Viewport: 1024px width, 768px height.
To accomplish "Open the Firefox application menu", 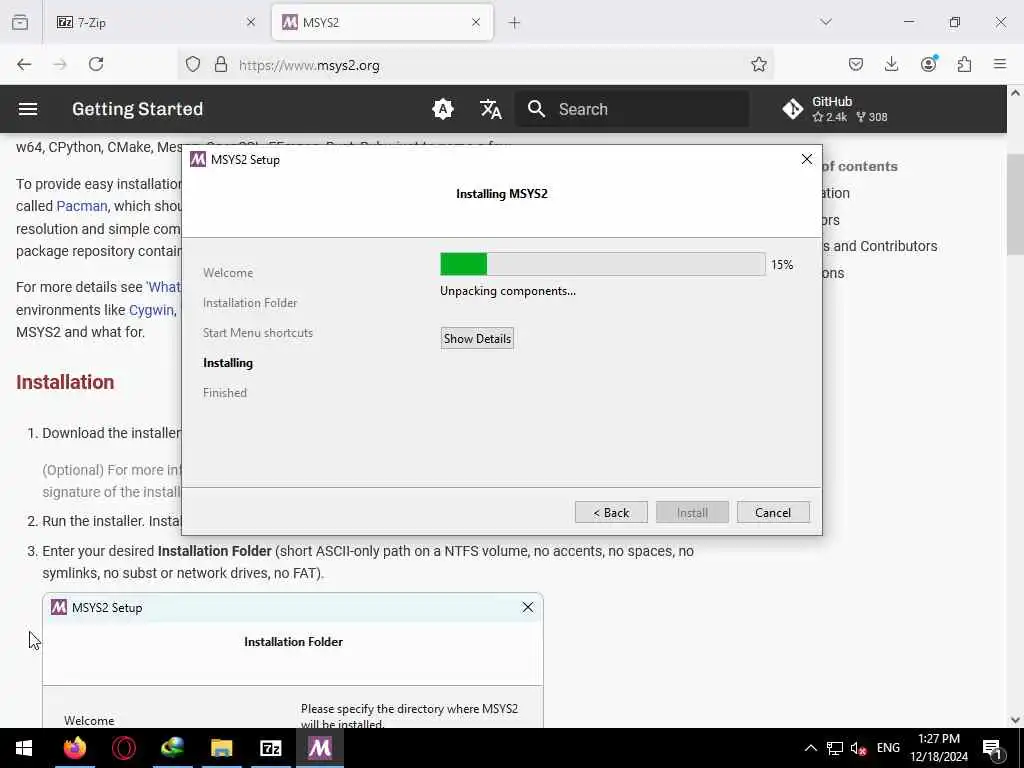I will click(1000, 64).
